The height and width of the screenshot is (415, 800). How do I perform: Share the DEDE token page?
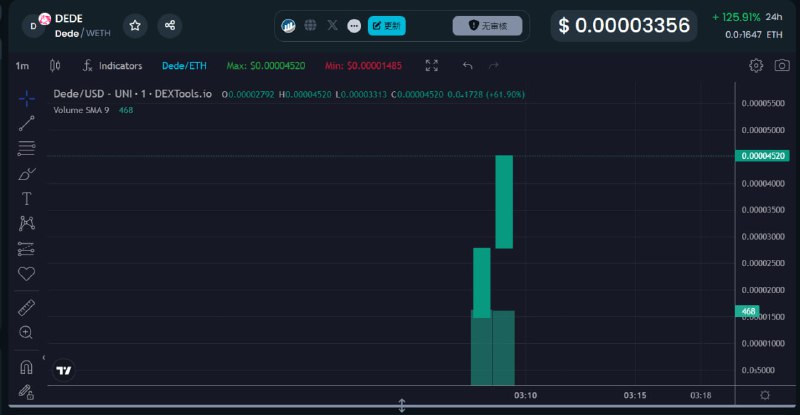169,25
